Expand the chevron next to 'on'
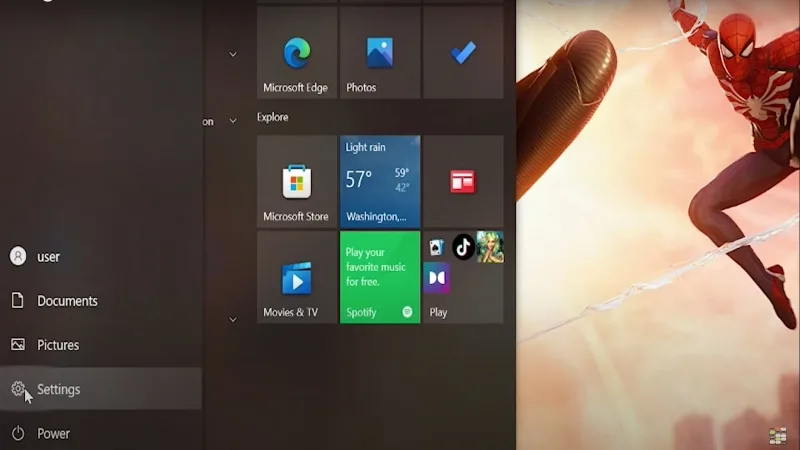This screenshot has height=450, width=800. (233, 121)
